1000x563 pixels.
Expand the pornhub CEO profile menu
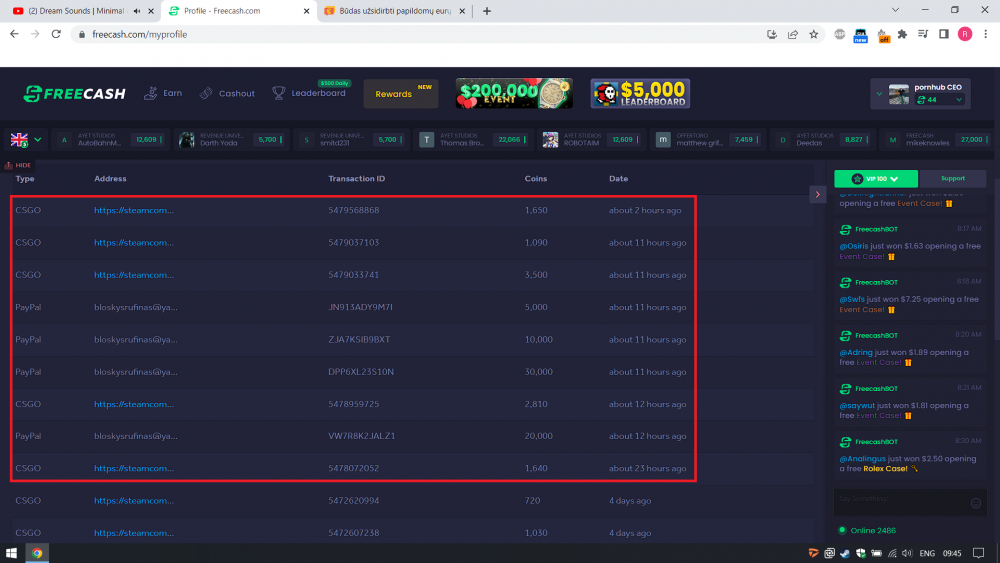tap(879, 94)
